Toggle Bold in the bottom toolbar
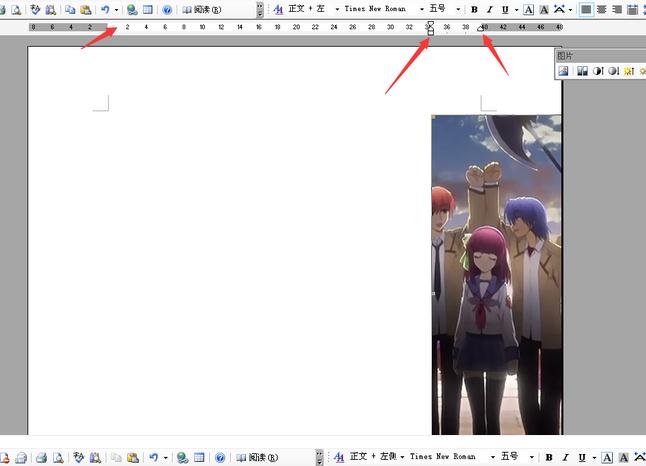The image size is (646, 466). pos(549,457)
